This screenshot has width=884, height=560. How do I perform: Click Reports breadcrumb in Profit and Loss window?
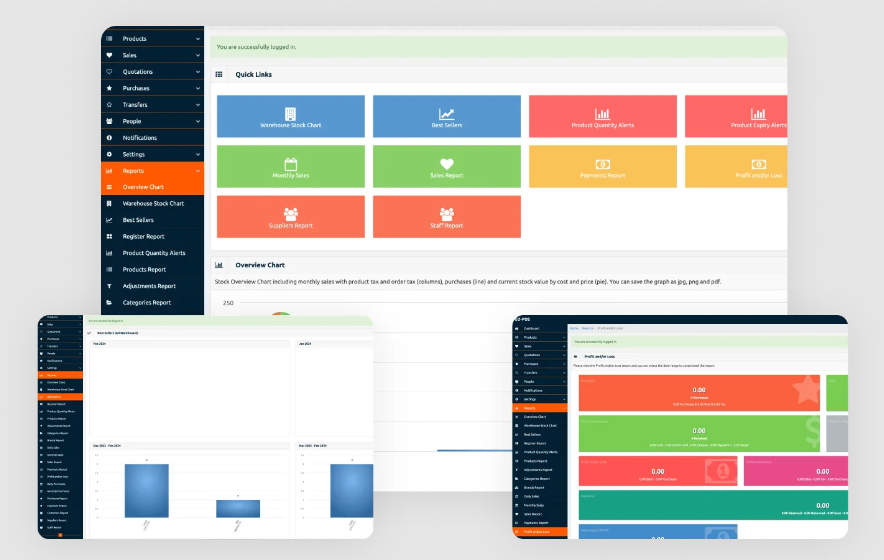[x=587, y=328]
